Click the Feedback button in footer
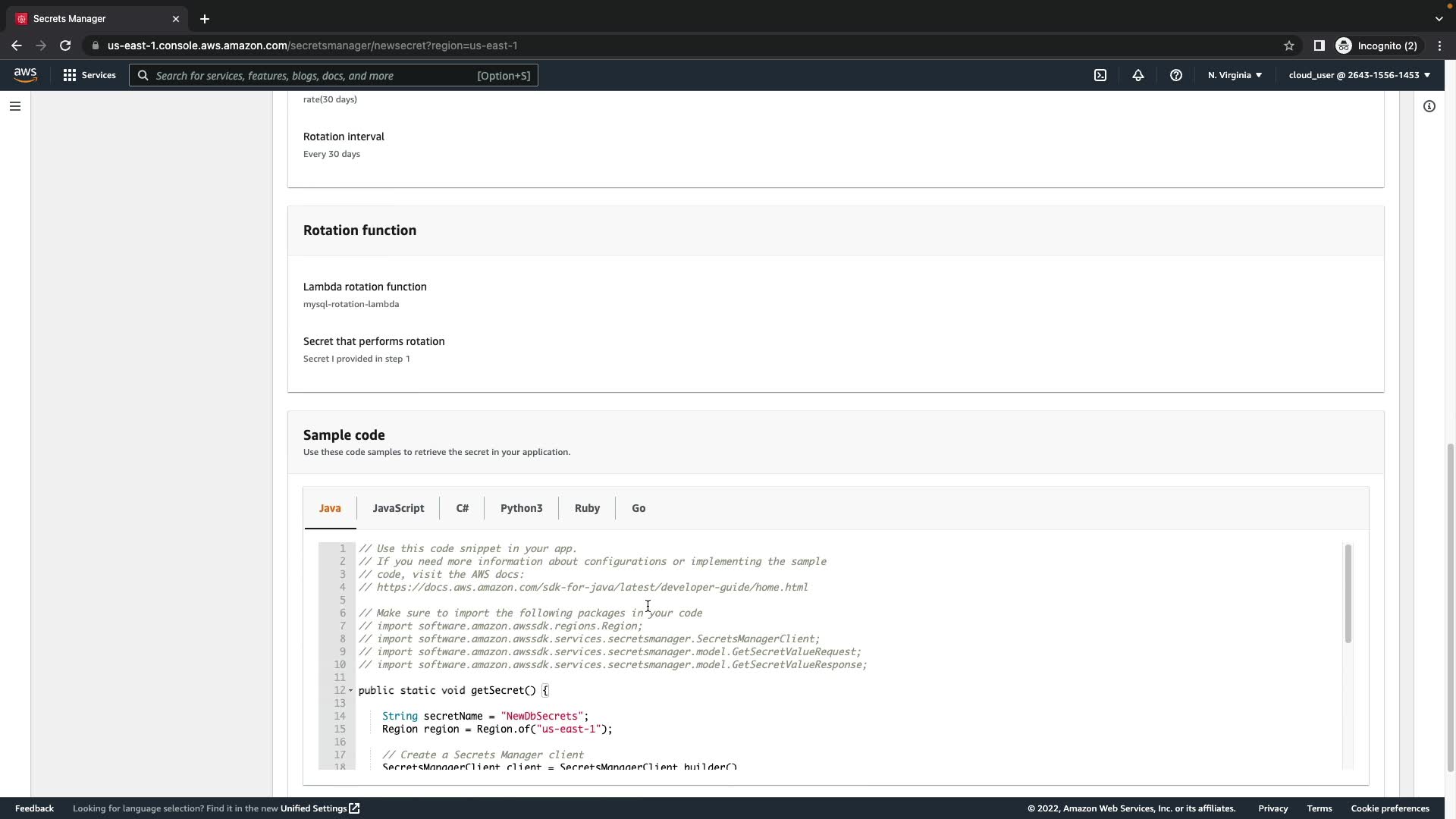Viewport: 1456px width, 819px height. pos(34,808)
